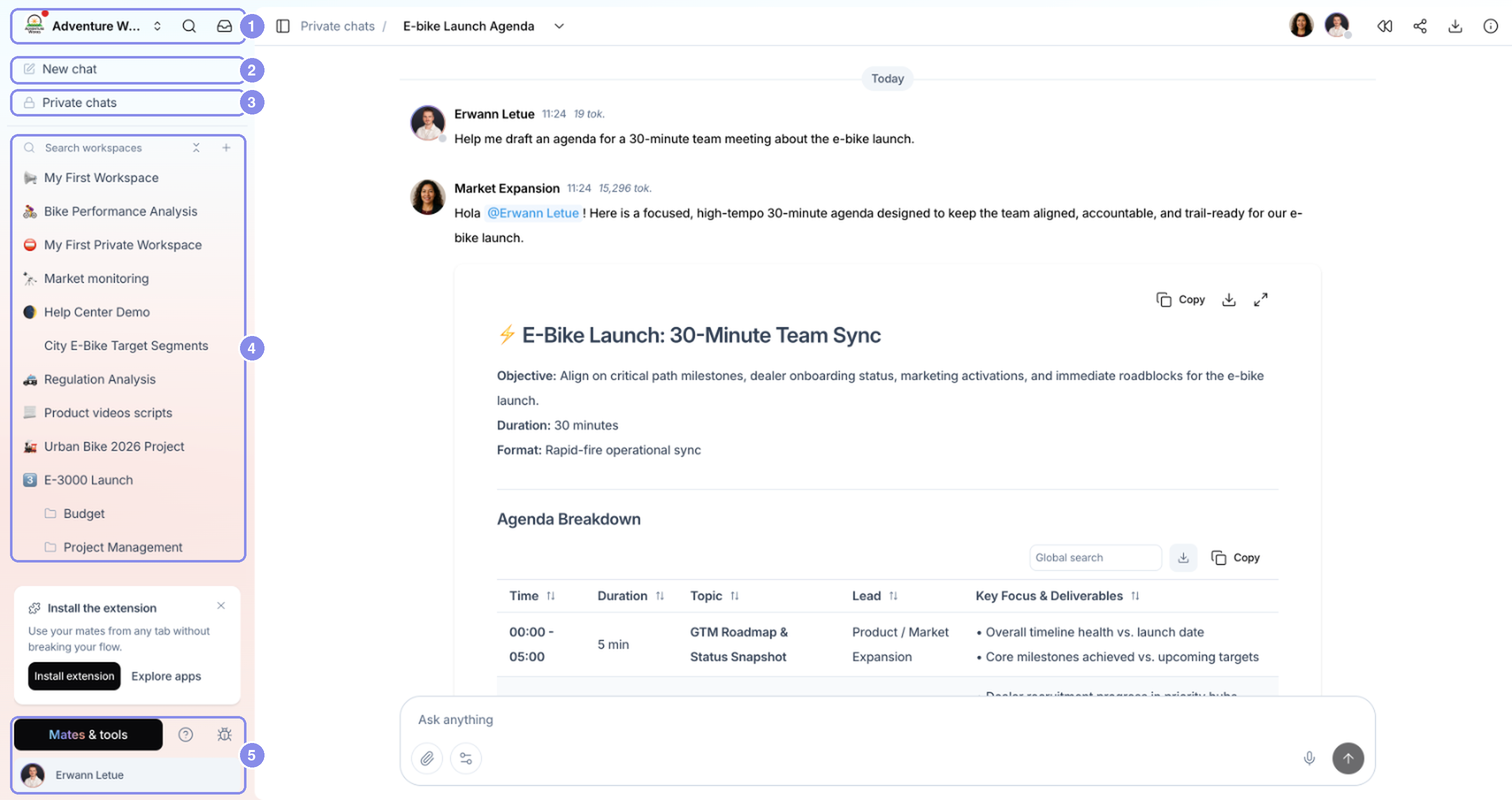The height and width of the screenshot is (800, 1512).
Task: Click the bug report icon
Action: point(224,735)
